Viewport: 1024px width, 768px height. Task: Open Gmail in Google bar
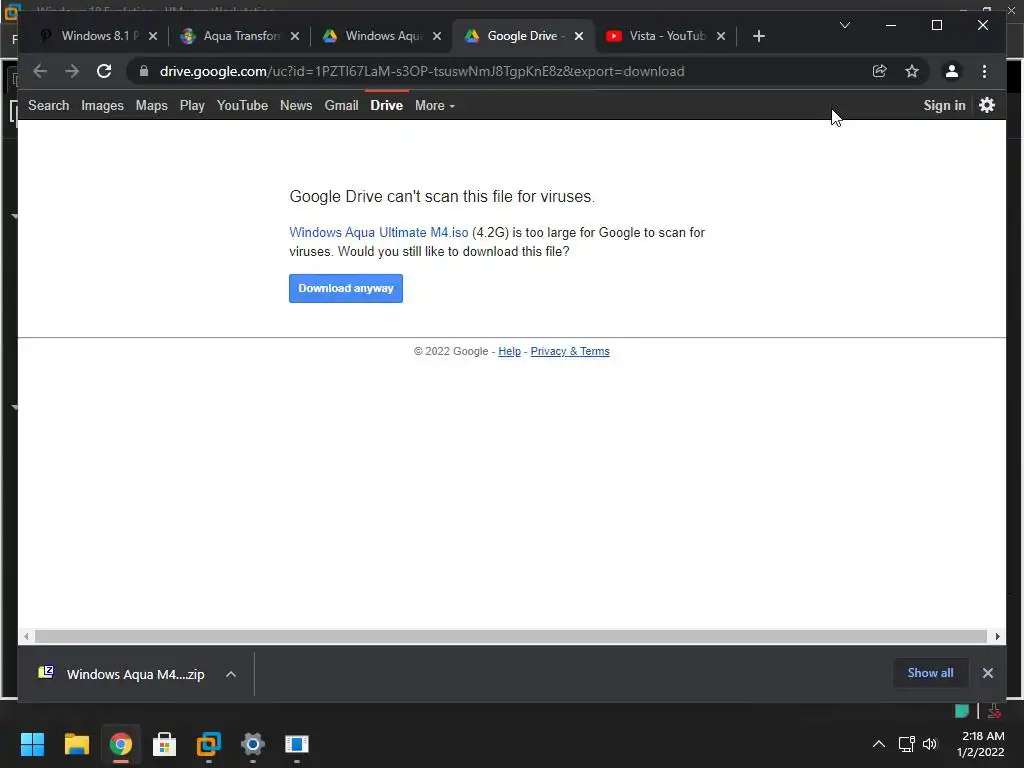pos(342,105)
